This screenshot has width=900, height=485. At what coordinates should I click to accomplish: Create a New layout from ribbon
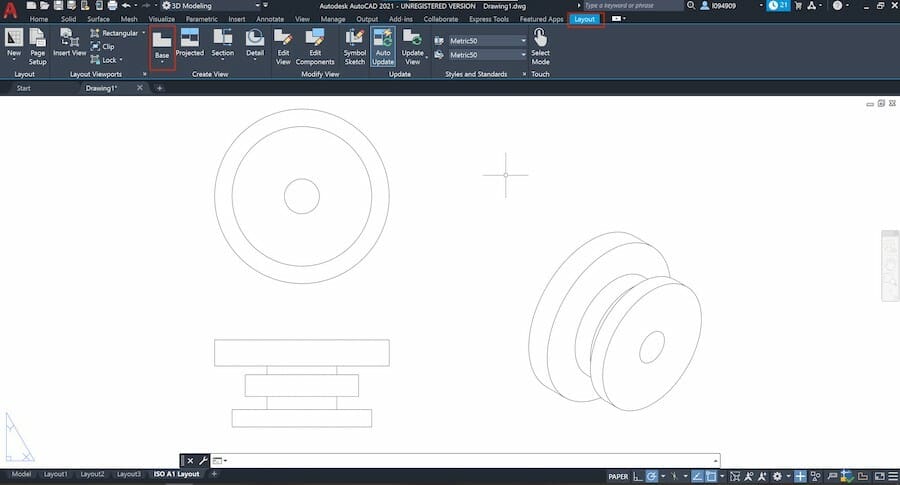pyautogui.click(x=14, y=45)
